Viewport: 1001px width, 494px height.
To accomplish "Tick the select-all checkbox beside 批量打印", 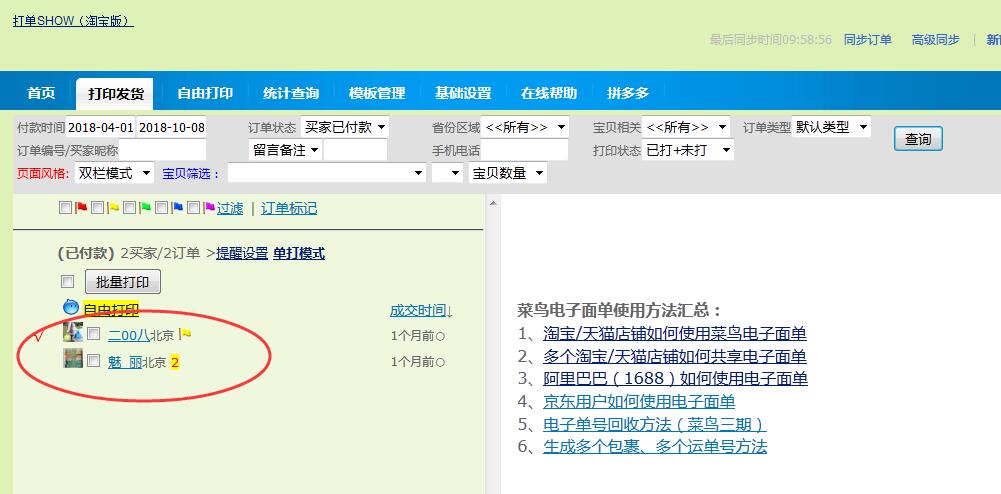I will pos(68,282).
